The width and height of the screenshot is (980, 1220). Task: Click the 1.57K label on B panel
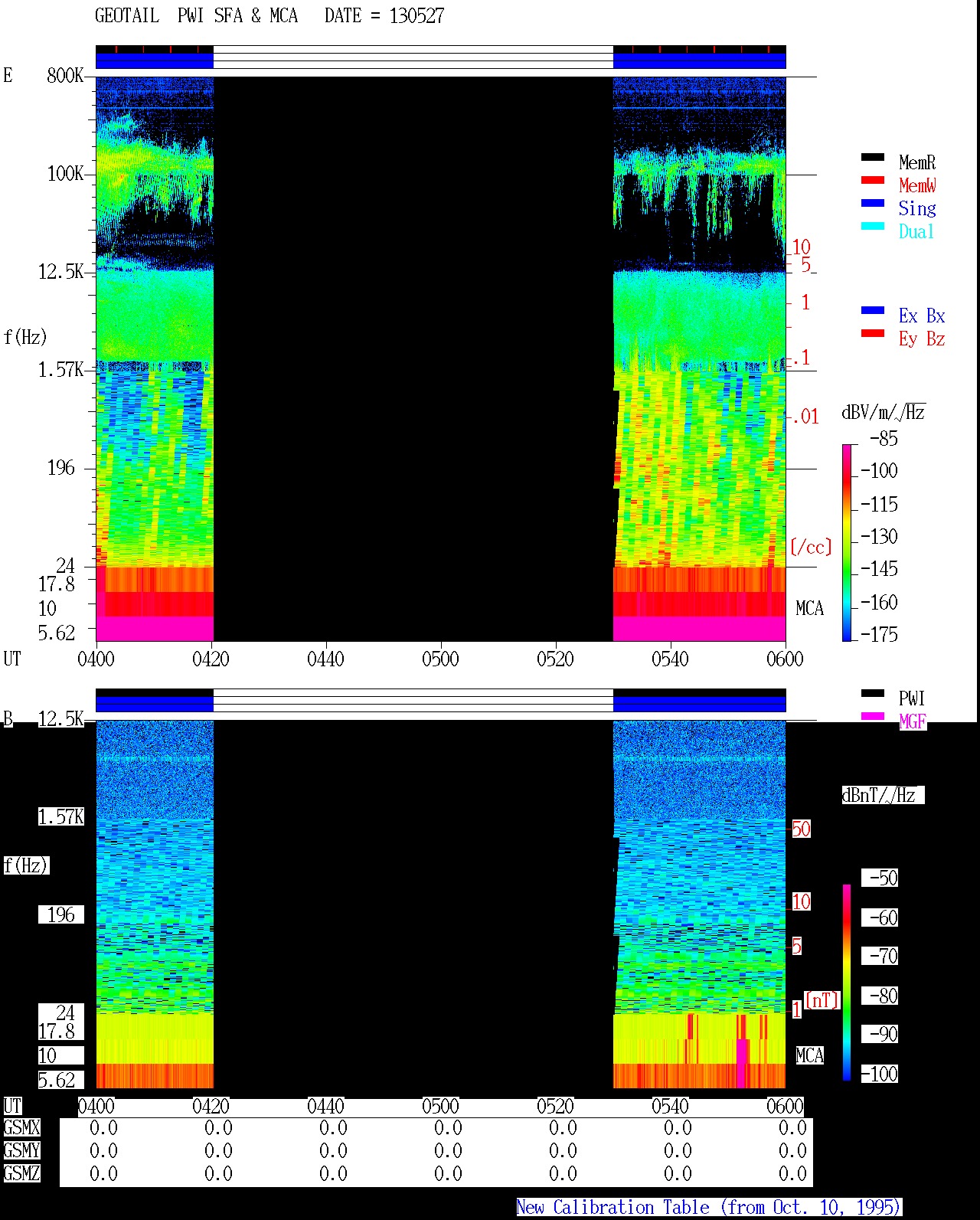point(61,817)
